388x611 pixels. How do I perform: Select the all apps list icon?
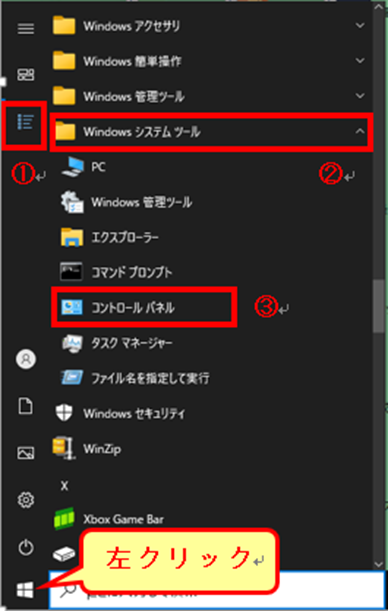26,122
